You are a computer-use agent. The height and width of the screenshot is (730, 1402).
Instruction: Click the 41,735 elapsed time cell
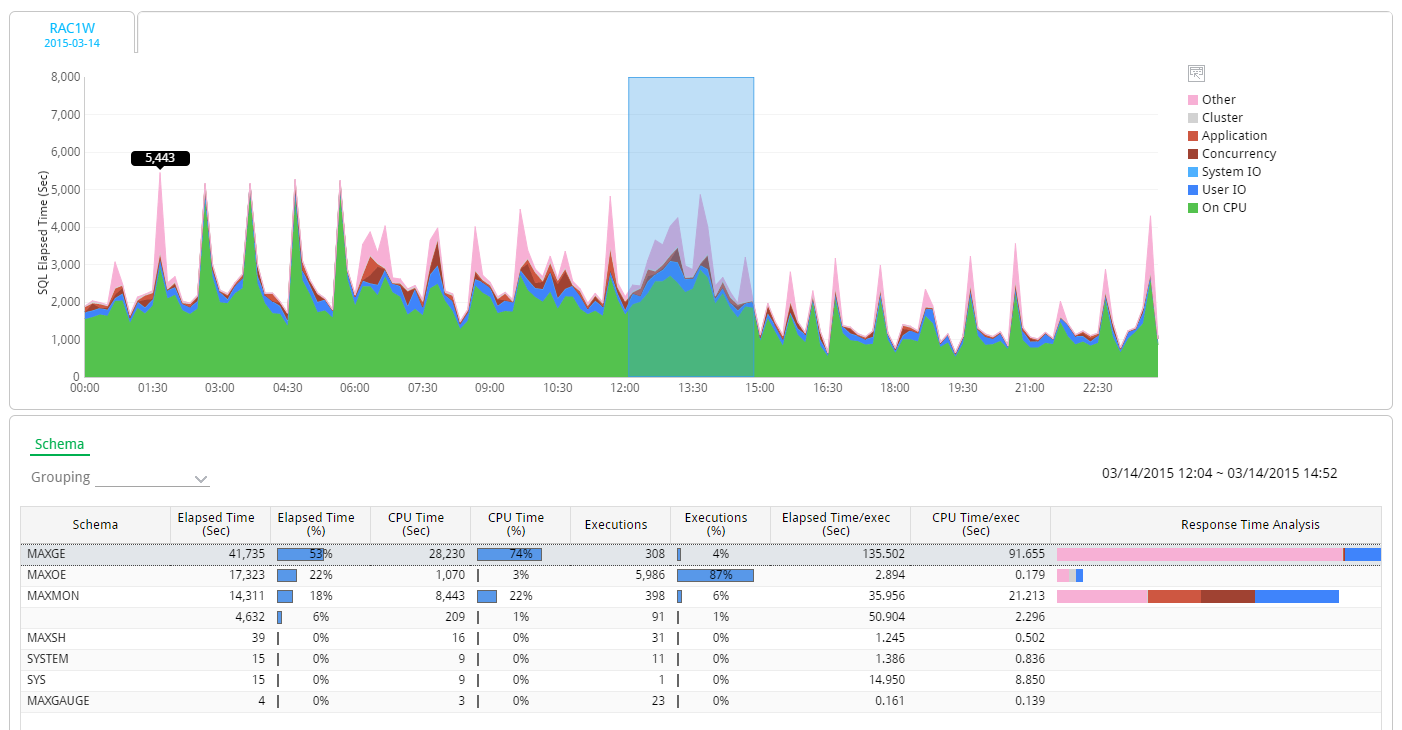pyautogui.click(x=221, y=554)
